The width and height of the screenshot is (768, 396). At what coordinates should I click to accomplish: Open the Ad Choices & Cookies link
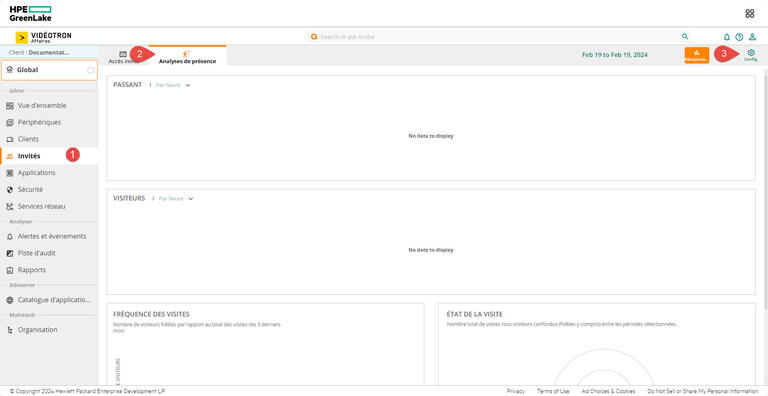click(x=608, y=391)
